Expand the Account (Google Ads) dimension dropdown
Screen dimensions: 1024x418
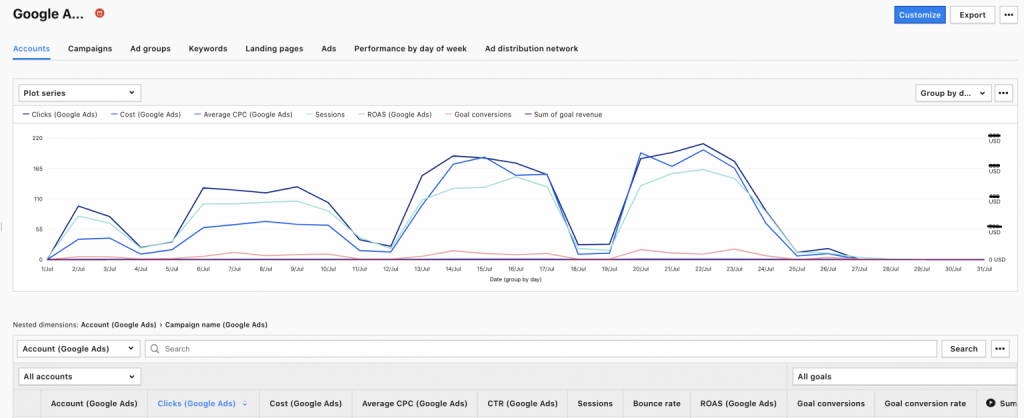tap(80, 349)
